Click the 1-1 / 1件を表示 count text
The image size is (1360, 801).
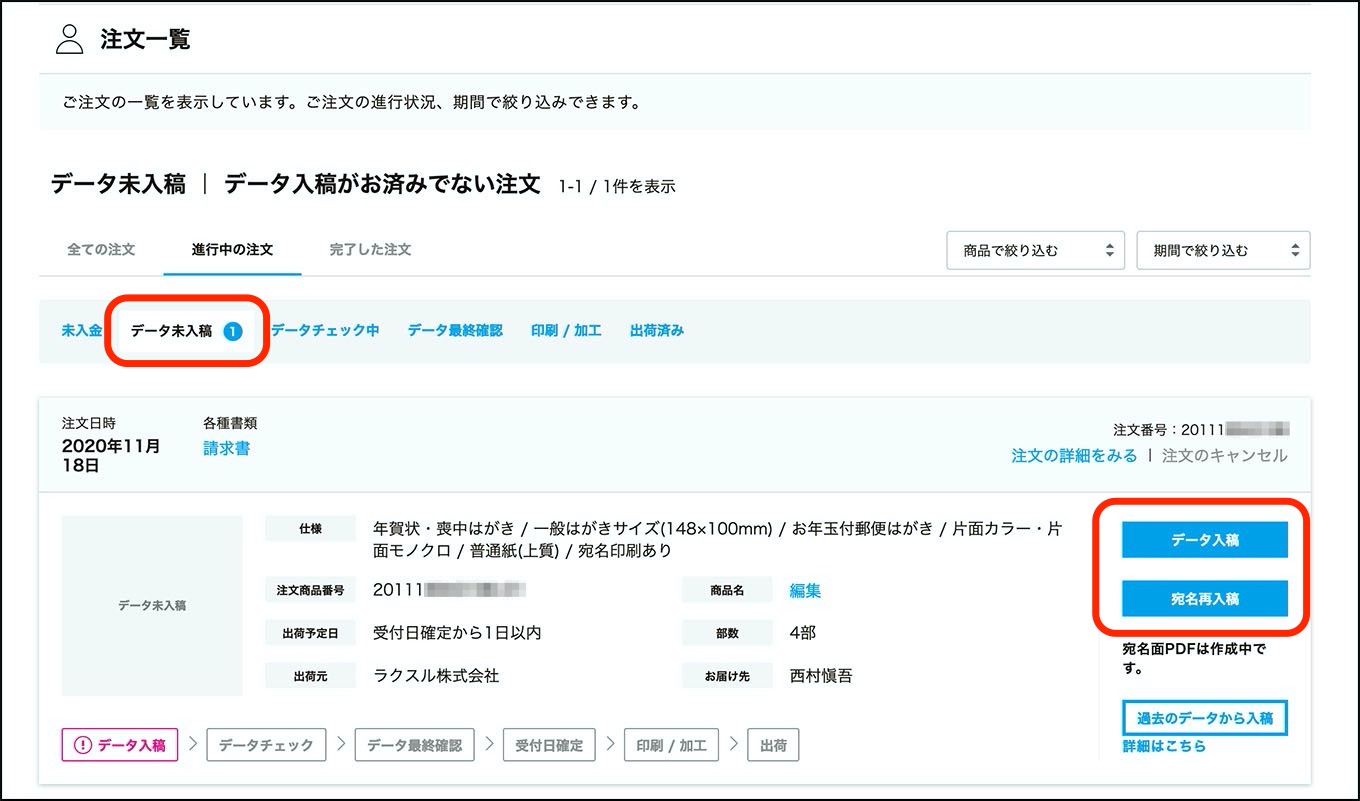pos(617,186)
